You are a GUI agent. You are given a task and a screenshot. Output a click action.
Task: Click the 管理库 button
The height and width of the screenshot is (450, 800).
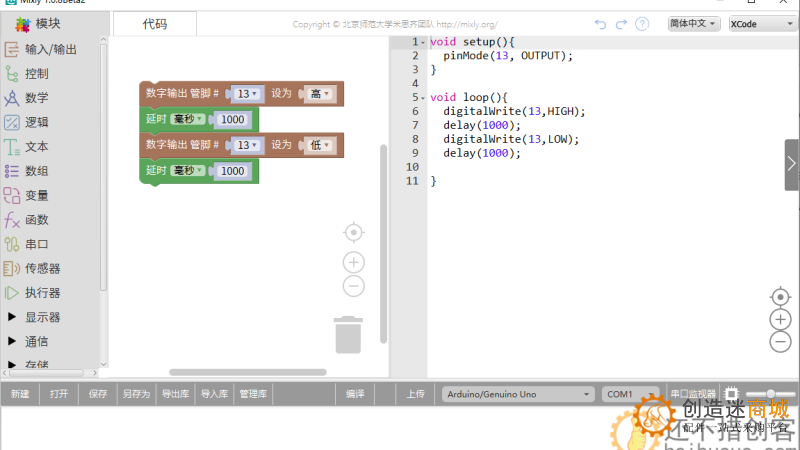pyautogui.click(x=253, y=394)
